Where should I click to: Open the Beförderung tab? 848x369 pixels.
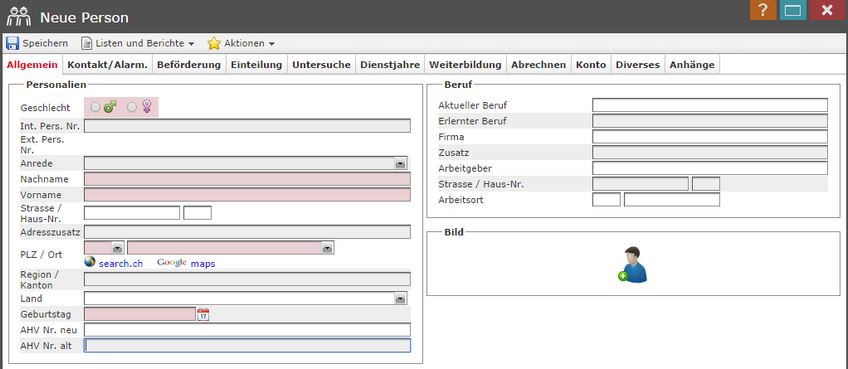pos(189,65)
